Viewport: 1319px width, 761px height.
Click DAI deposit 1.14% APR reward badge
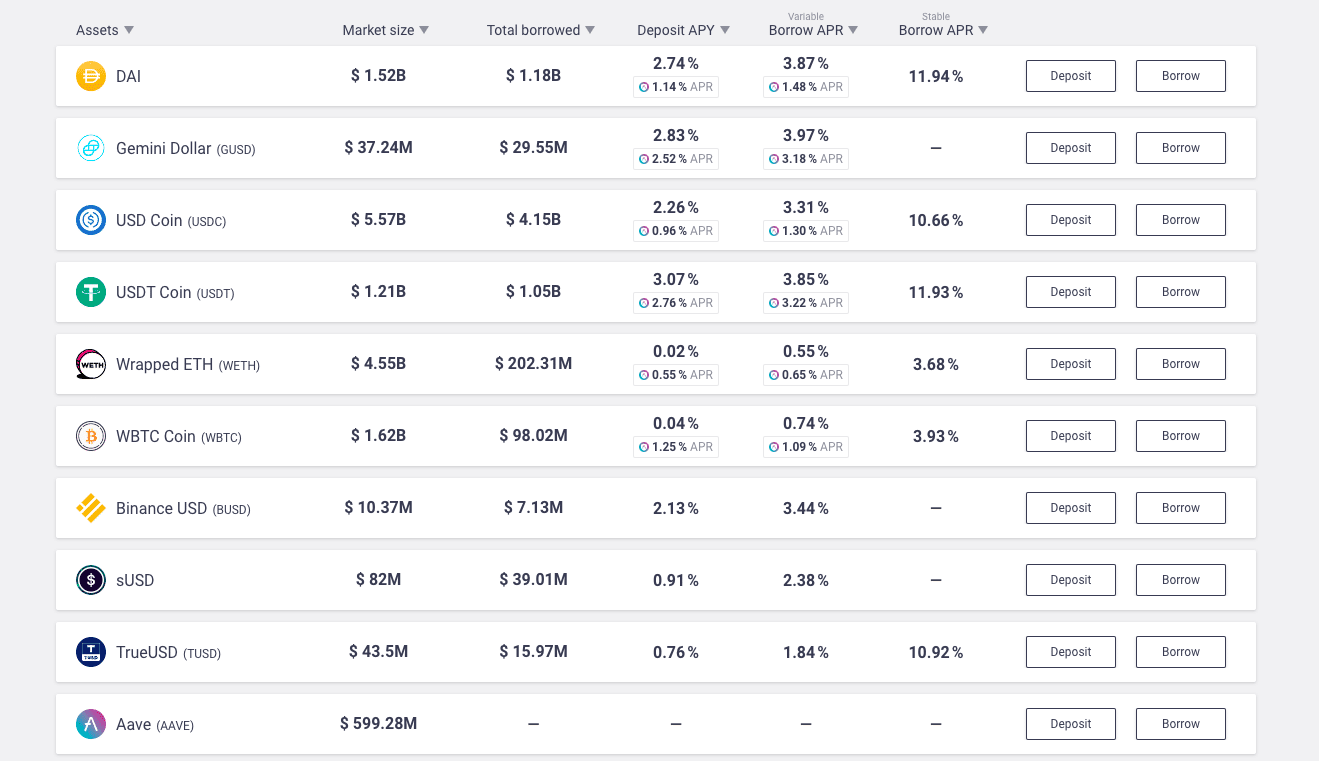coord(676,87)
